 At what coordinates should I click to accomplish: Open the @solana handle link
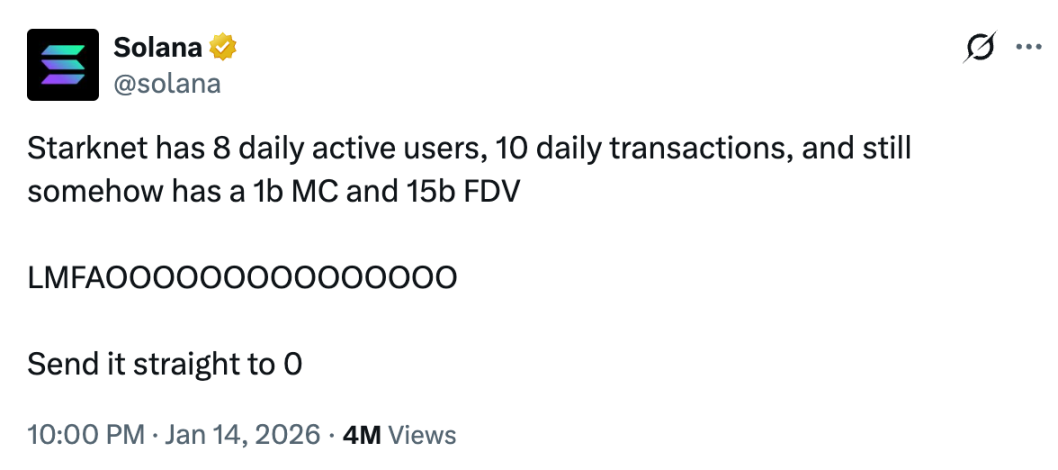click(x=167, y=83)
